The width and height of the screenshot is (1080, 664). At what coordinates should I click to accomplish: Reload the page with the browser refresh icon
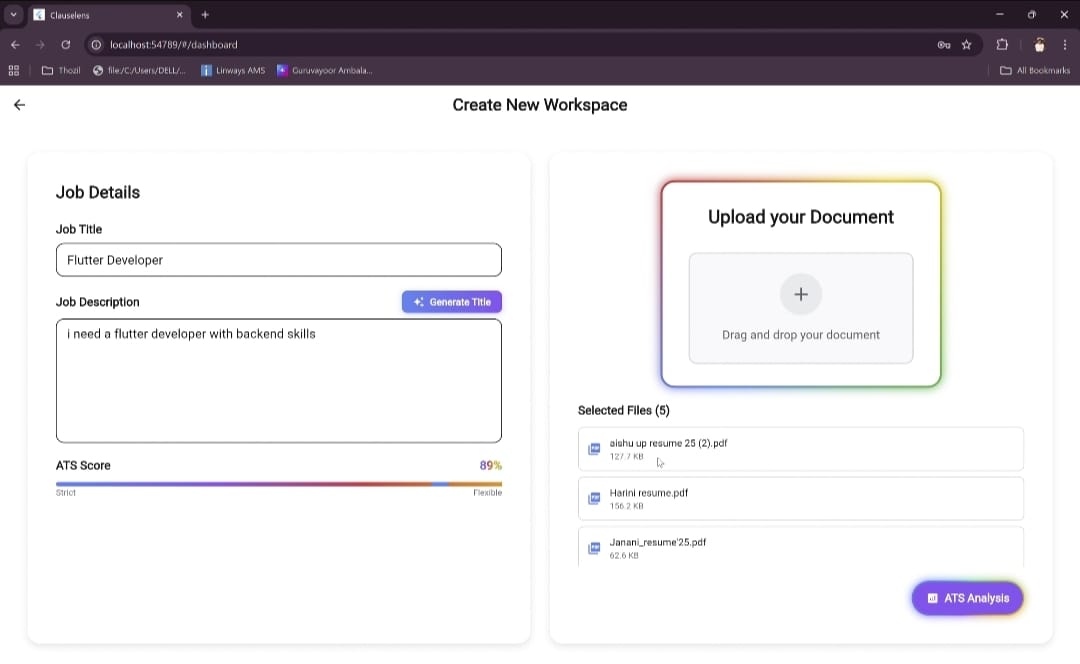pyautogui.click(x=65, y=45)
